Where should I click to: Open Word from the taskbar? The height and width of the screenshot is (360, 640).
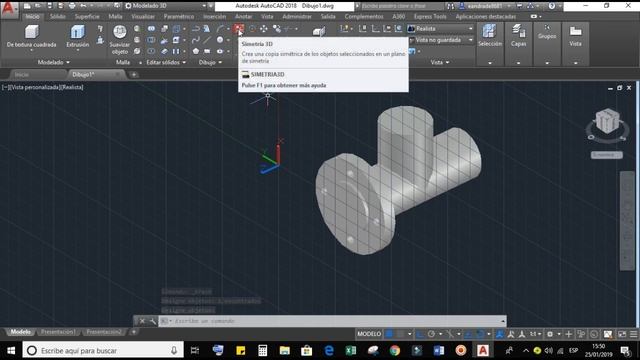coord(439,351)
